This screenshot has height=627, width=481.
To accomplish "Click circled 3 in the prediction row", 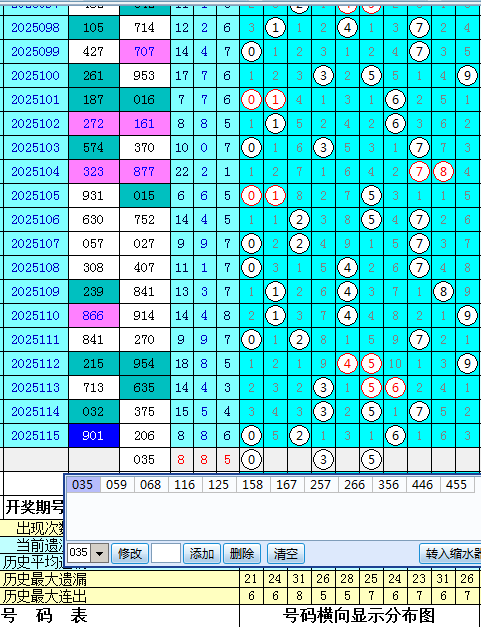I will [x=323, y=459].
